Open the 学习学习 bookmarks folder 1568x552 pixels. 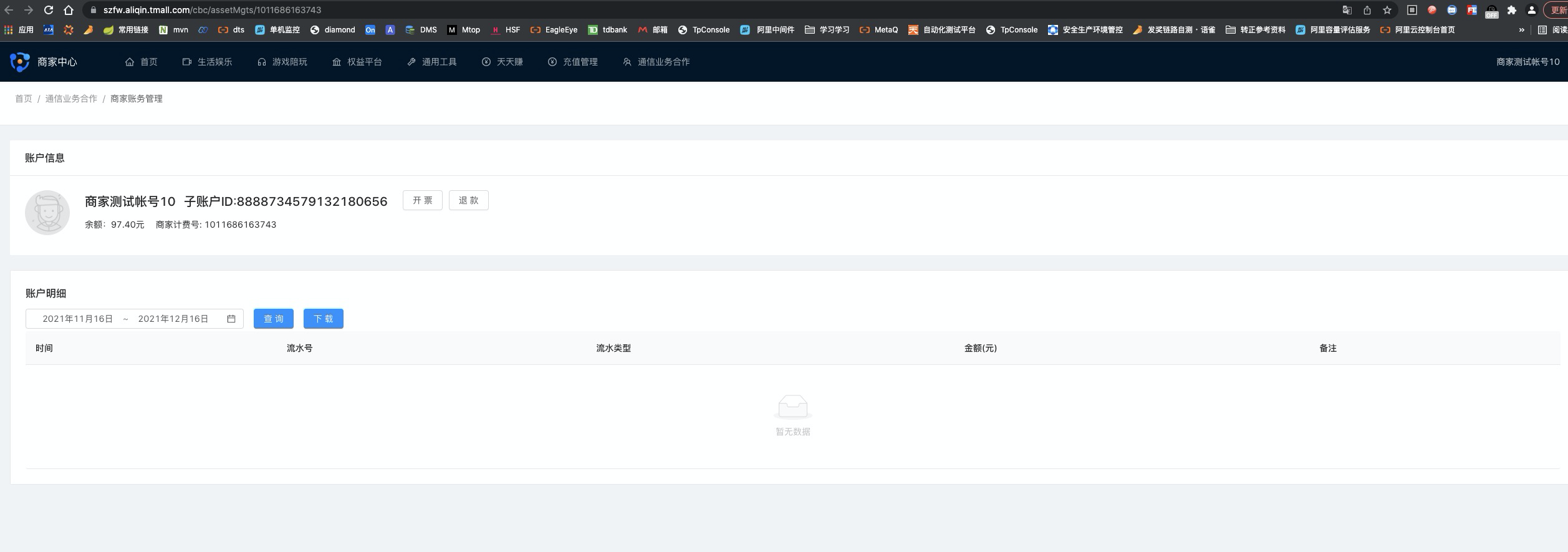[x=827, y=30]
